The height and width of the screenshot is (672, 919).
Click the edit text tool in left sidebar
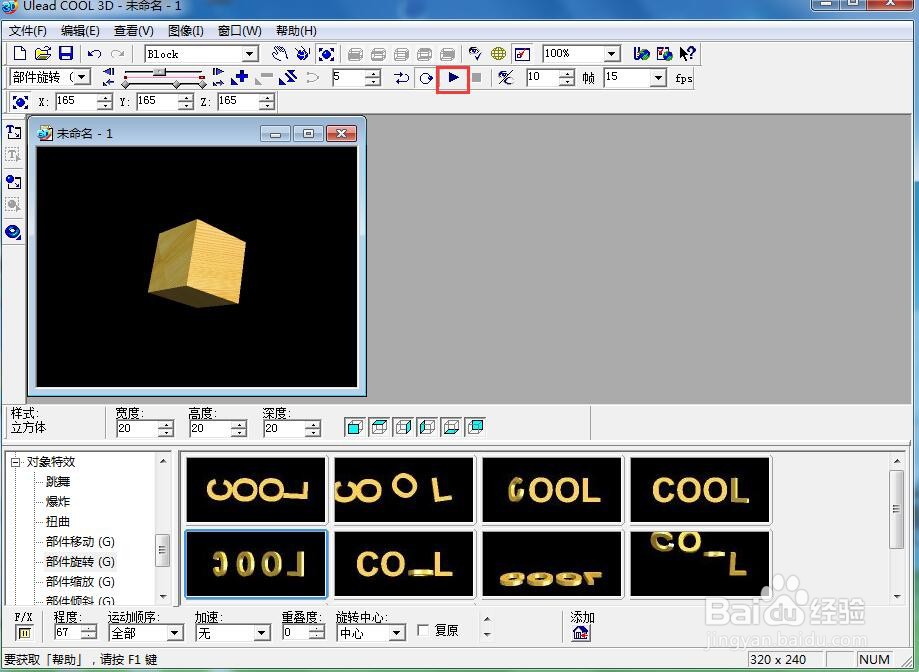point(13,155)
